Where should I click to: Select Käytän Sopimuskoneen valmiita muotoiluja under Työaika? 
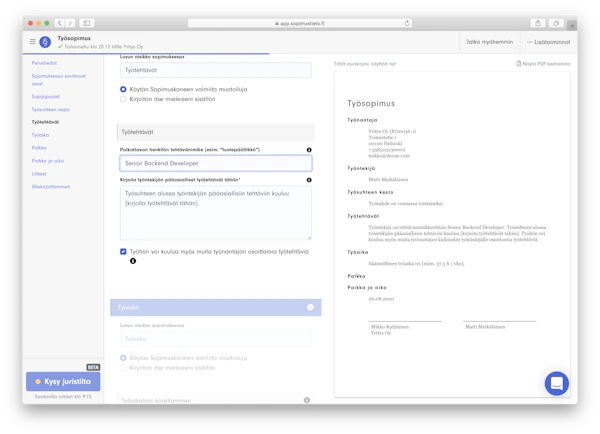(x=123, y=358)
